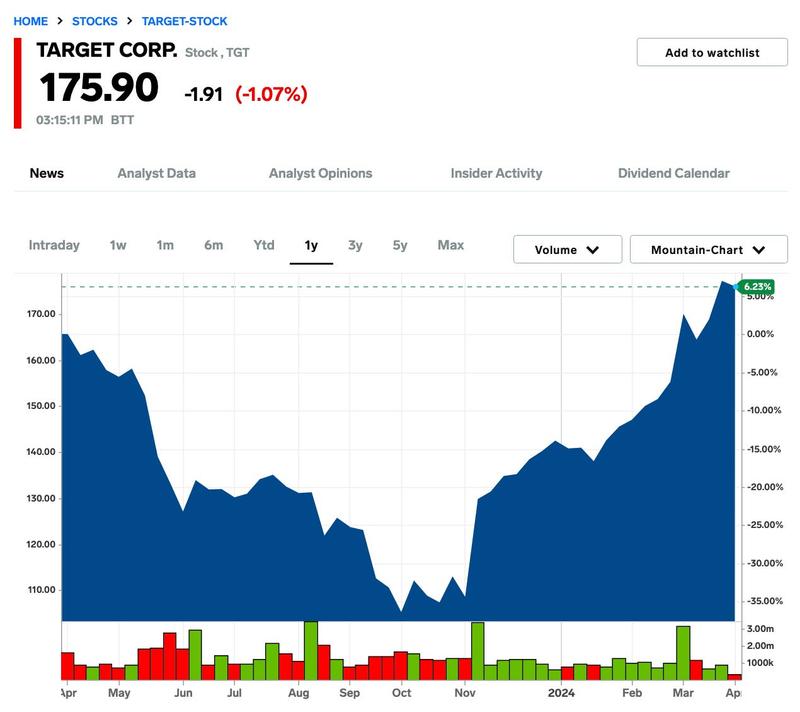Show the 3y chart range
The height and width of the screenshot is (712, 800).
coord(355,245)
